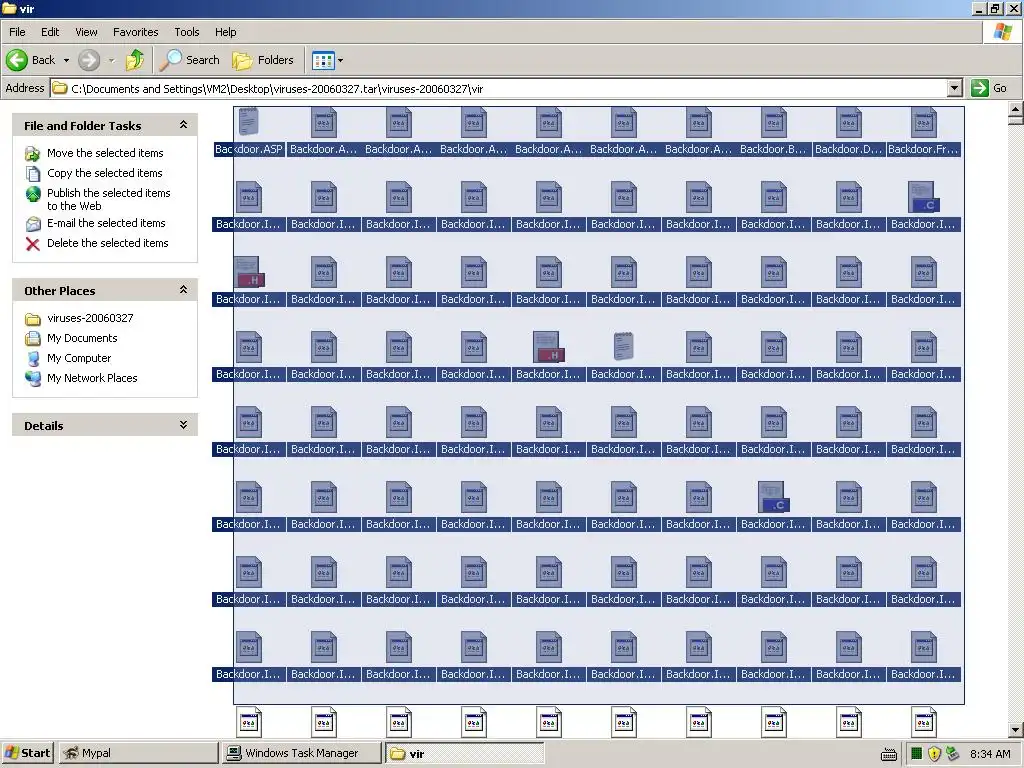Click the globe Publish to Web icon
Screen dimensions: 1024x768
click(33, 194)
